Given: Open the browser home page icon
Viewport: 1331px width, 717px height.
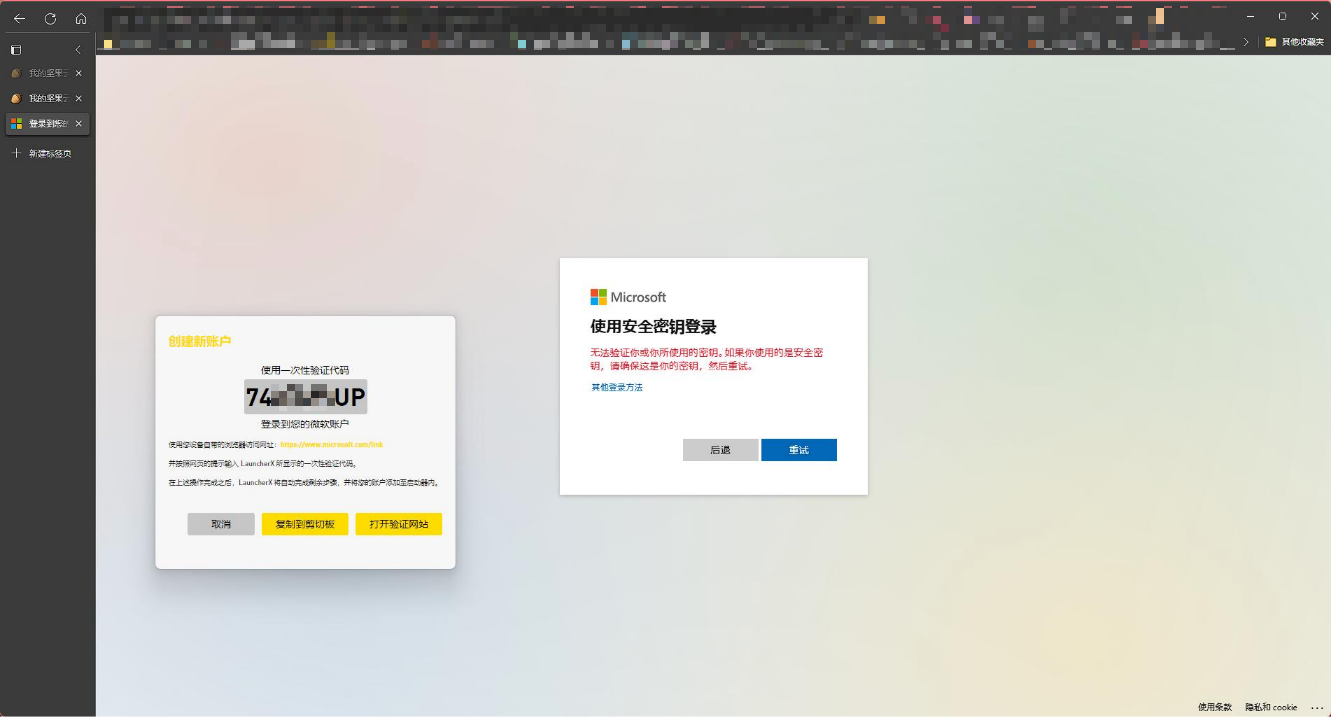Looking at the screenshot, I should (81, 19).
